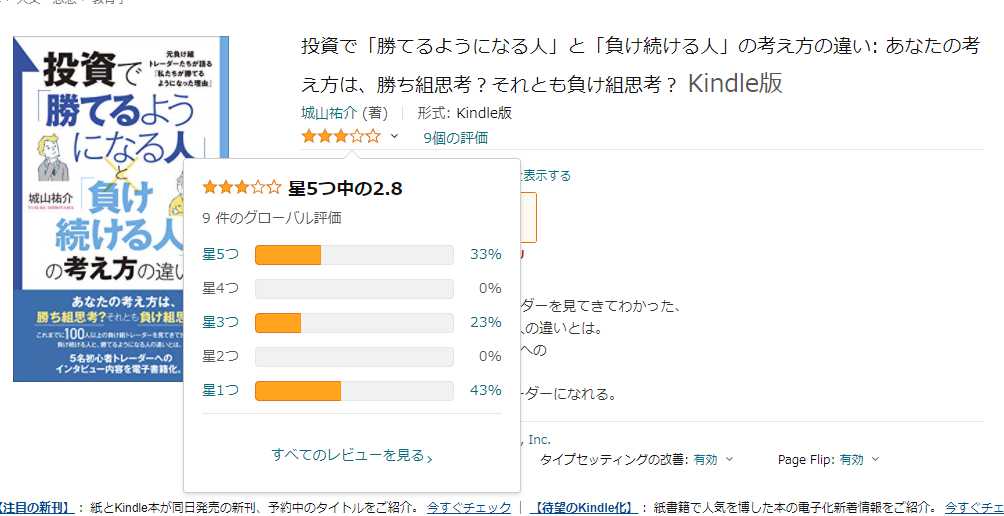Click the book cover thumbnail
This screenshot has height=516, width=1004.
click(120, 208)
